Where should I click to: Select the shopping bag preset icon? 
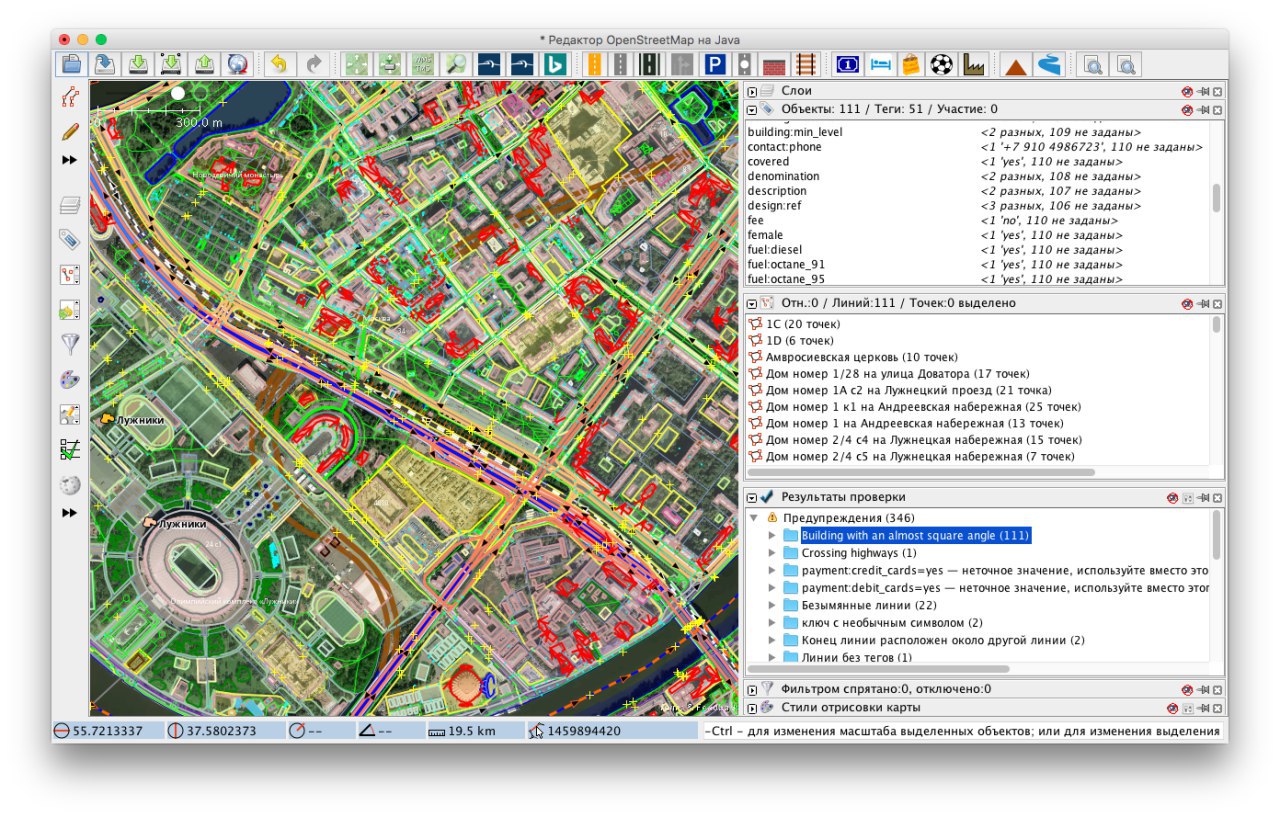pyautogui.click(x=910, y=64)
